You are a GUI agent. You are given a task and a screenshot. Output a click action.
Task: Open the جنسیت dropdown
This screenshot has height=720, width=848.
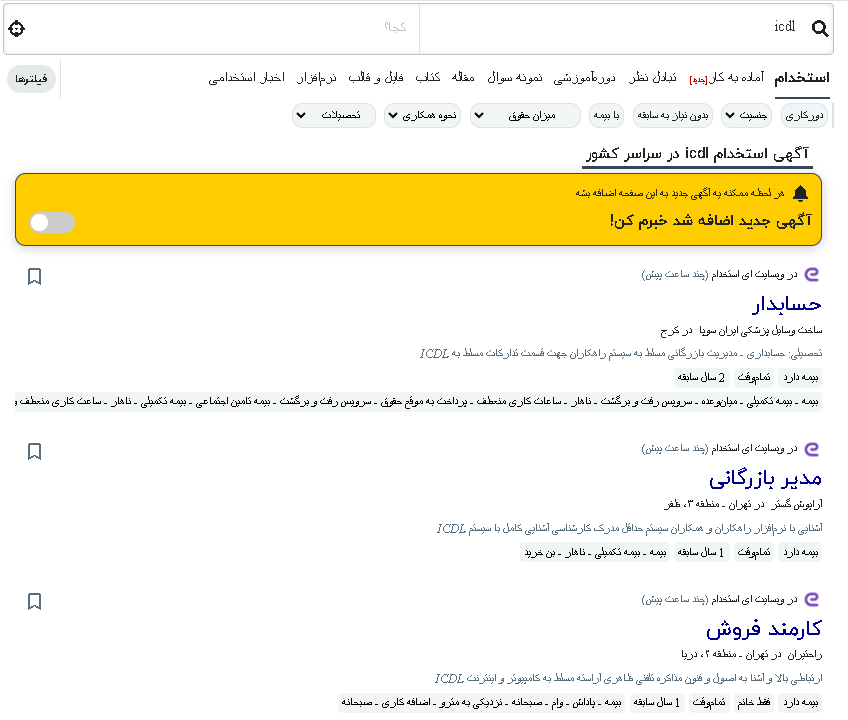pyautogui.click(x=746, y=116)
